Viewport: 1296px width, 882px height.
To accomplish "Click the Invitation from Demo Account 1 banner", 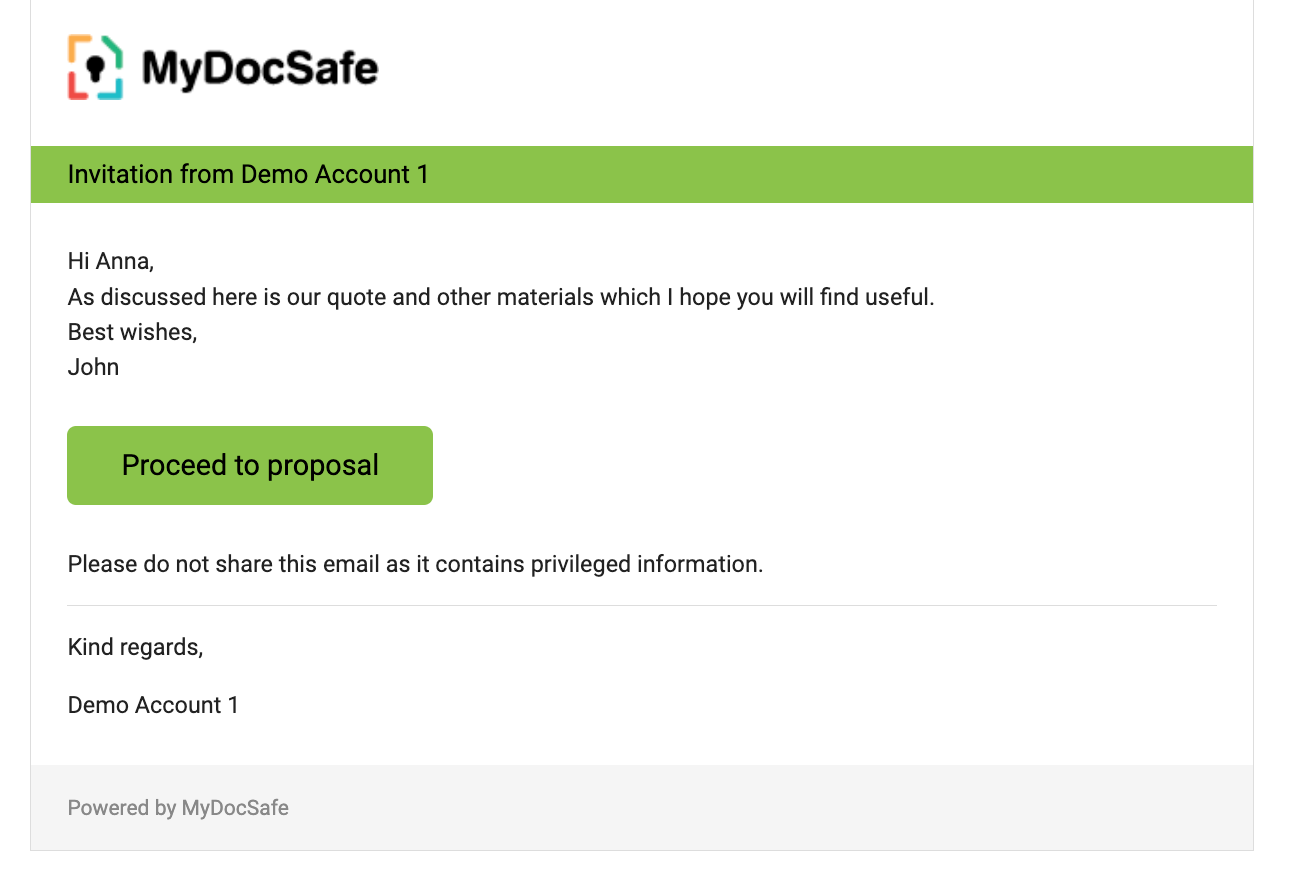I will tap(640, 175).
